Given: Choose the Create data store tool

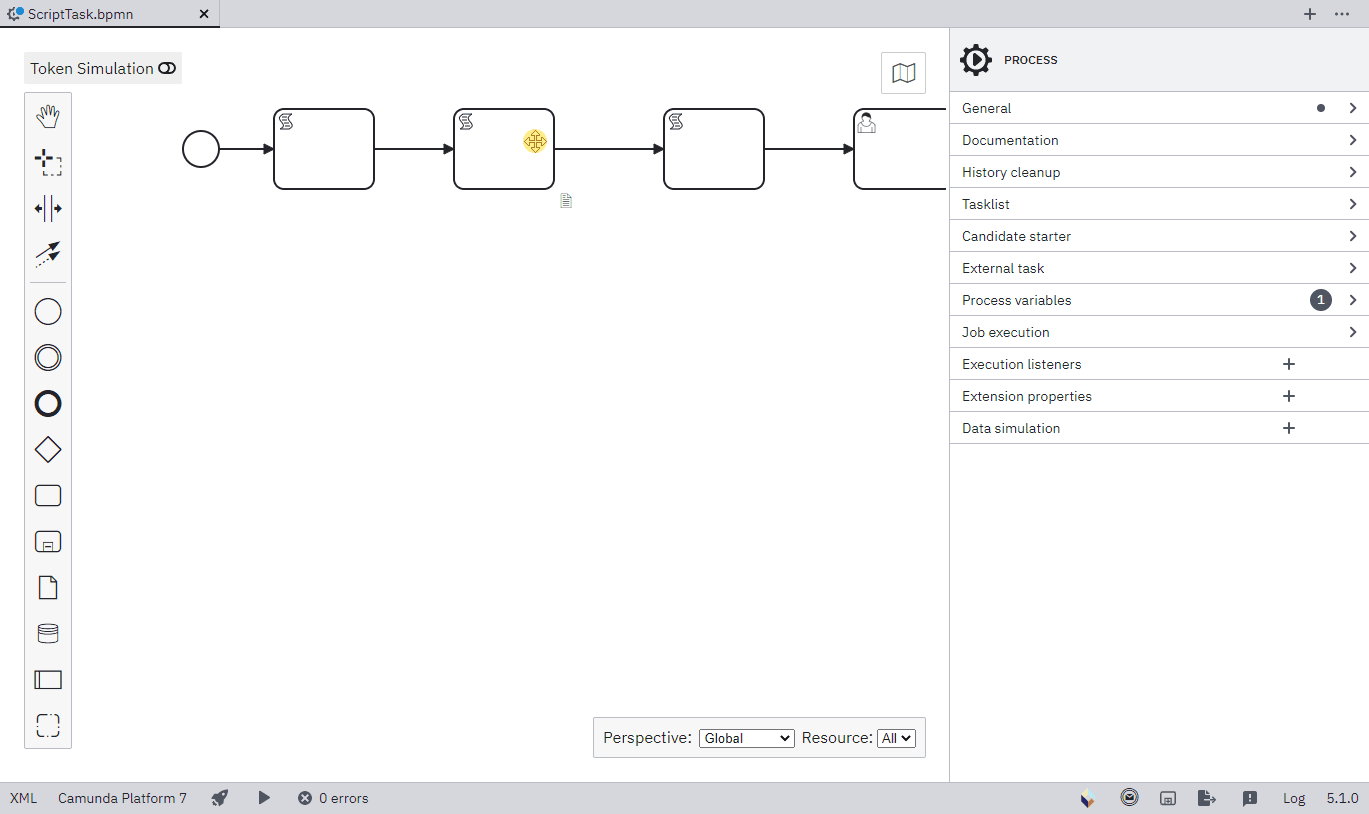Looking at the screenshot, I should click(47, 633).
